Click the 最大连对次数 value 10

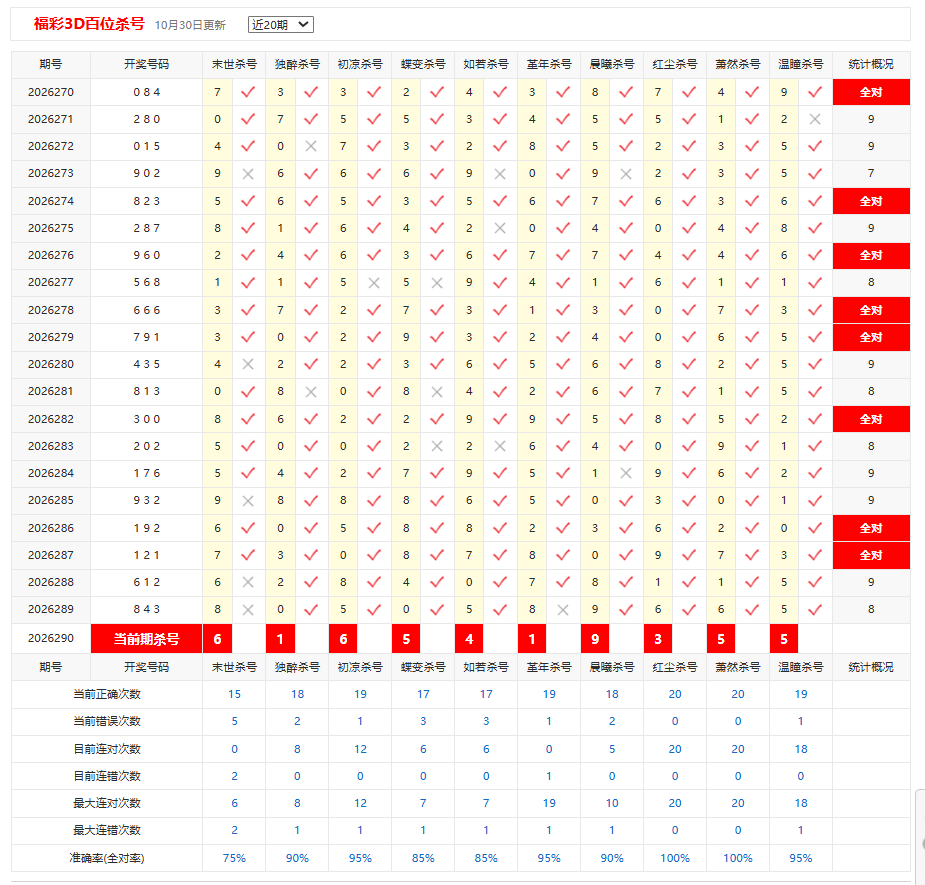click(612, 804)
